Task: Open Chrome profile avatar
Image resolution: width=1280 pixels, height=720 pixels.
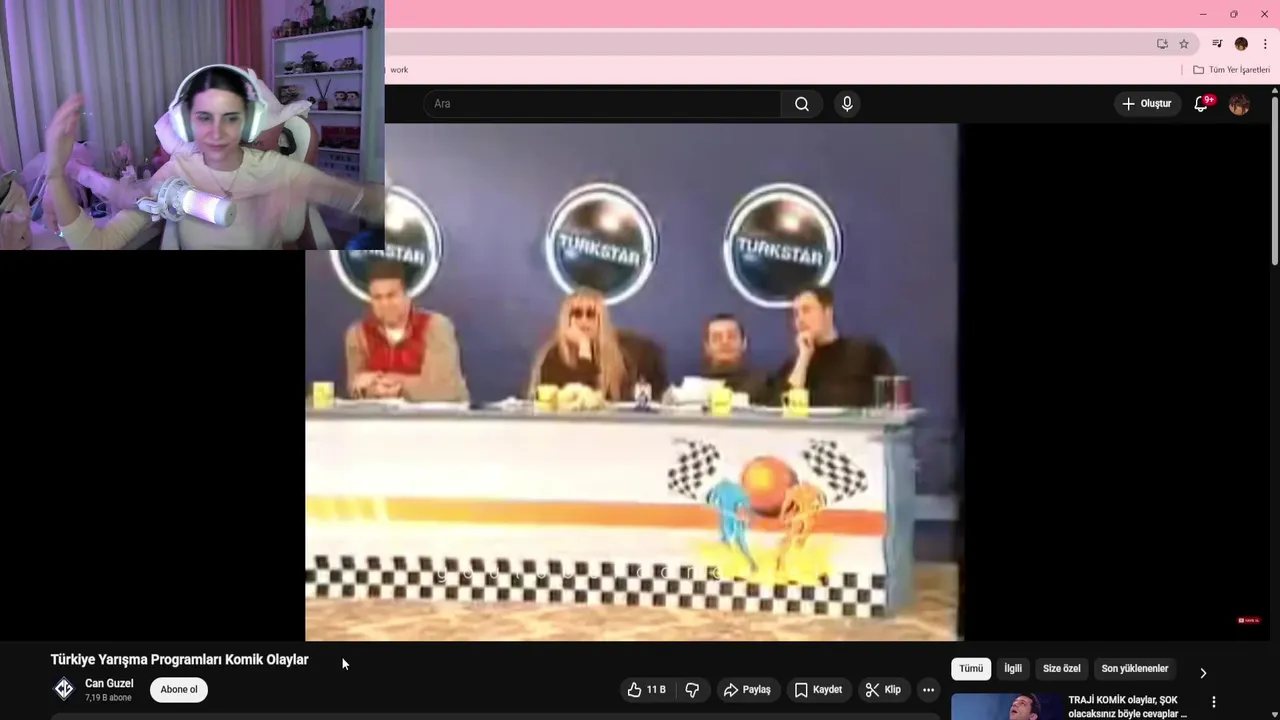Action: click(x=1241, y=44)
